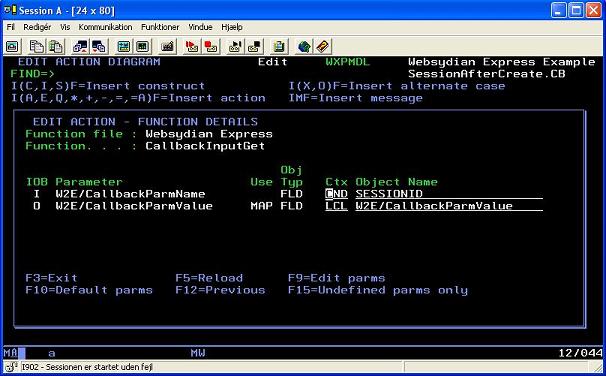Click the globe support icon
This screenshot has width=606, height=376.
pyautogui.click(x=304, y=47)
